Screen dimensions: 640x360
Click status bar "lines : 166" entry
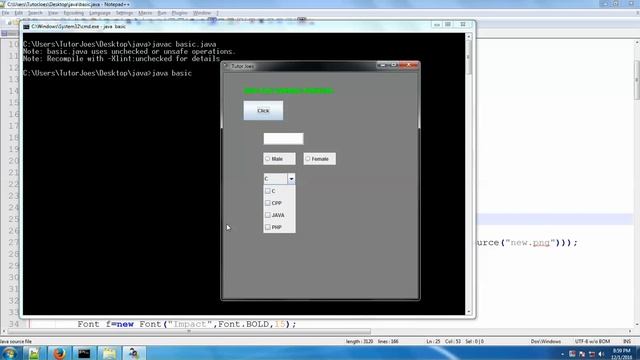pyautogui.click(x=388, y=341)
